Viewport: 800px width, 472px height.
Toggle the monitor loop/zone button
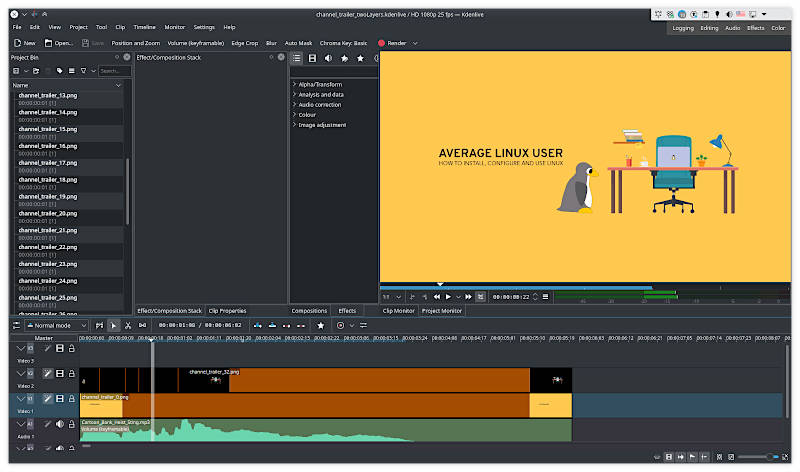click(480, 296)
